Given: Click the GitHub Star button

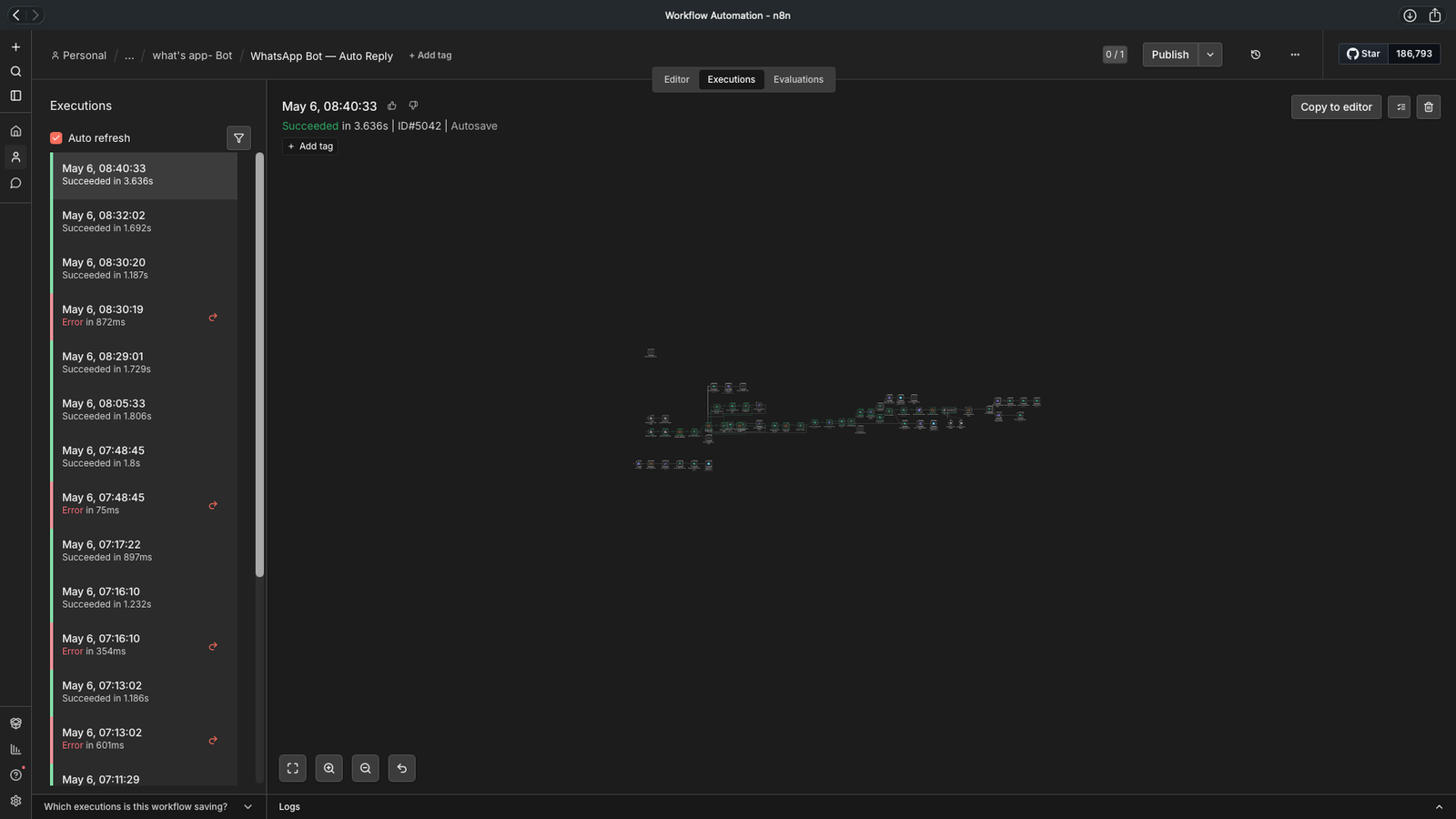Looking at the screenshot, I should click(1363, 54).
